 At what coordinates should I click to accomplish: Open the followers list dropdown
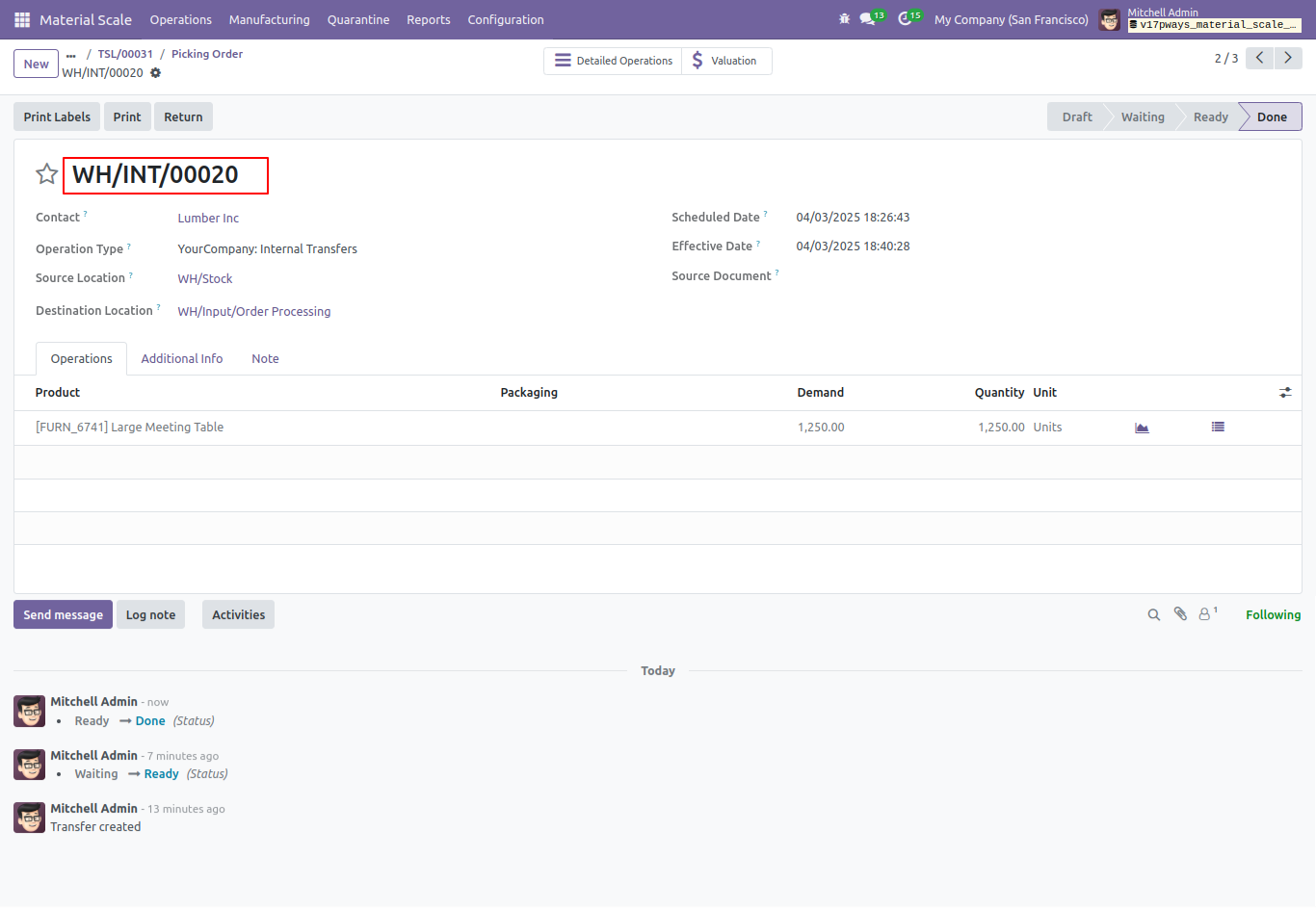pyautogui.click(x=1207, y=613)
